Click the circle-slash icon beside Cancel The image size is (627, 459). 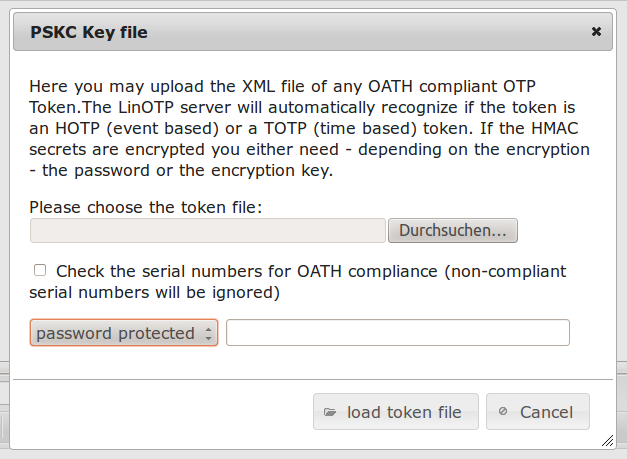[503, 412]
